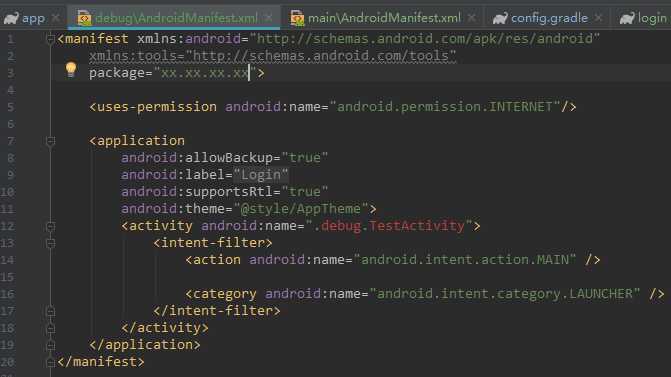Click the android.intent.category.LAUNCHER value
Image resolution: width=671 pixels, height=377 pixels.
pos(505,294)
